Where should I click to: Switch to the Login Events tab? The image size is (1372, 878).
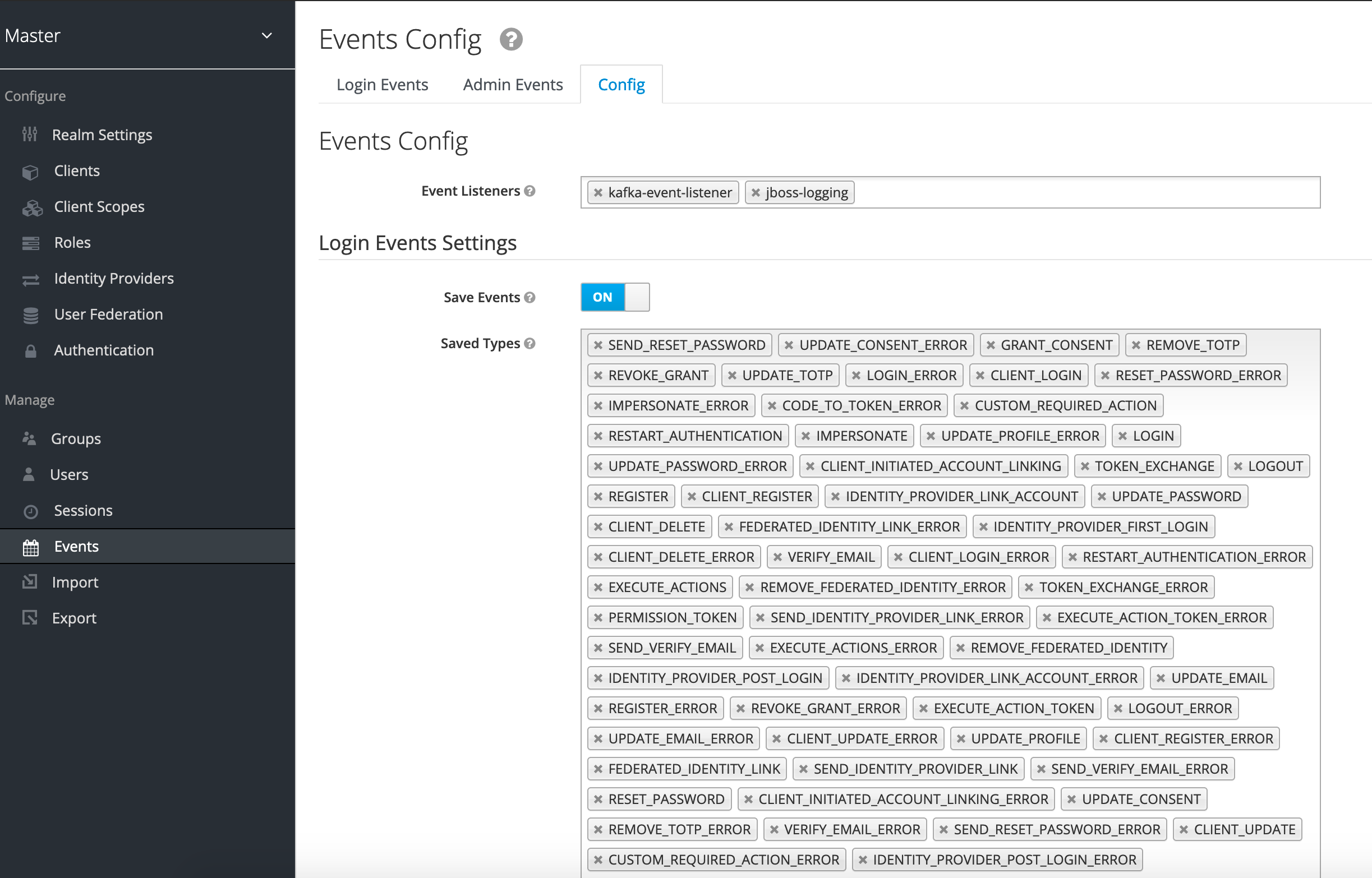click(382, 84)
